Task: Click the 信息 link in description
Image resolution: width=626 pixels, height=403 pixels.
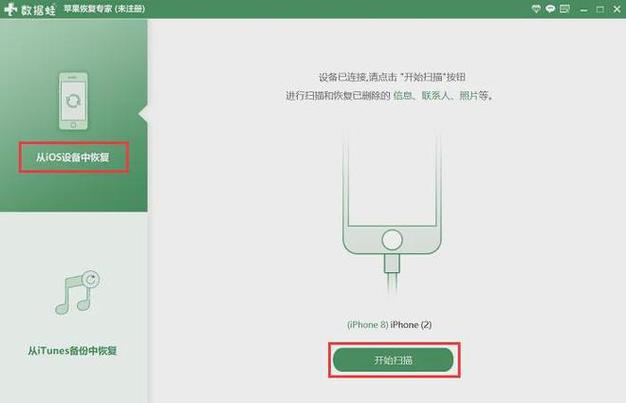Action: coord(402,96)
